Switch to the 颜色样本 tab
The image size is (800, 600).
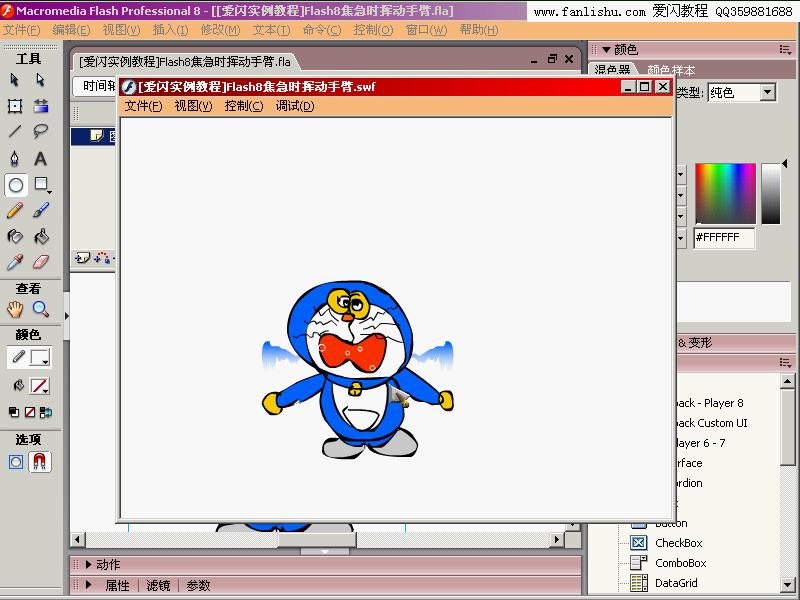[671, 70]
